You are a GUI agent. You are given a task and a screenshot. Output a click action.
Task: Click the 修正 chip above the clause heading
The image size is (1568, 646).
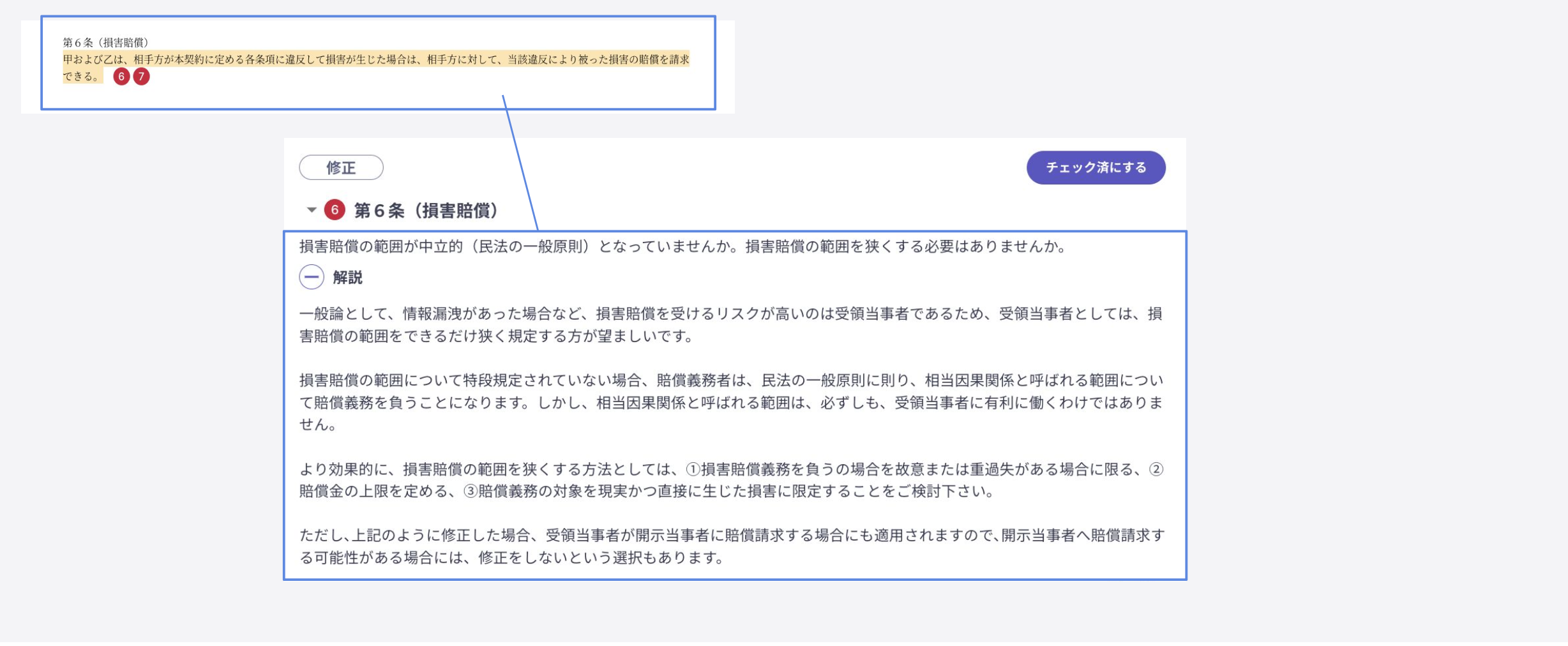[342, 167]
